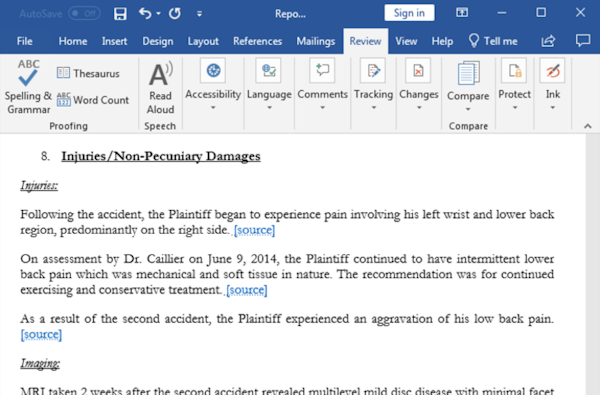Open the Thesaurus
This screenshot has height=395, width=600.
(x=88, y=73)
